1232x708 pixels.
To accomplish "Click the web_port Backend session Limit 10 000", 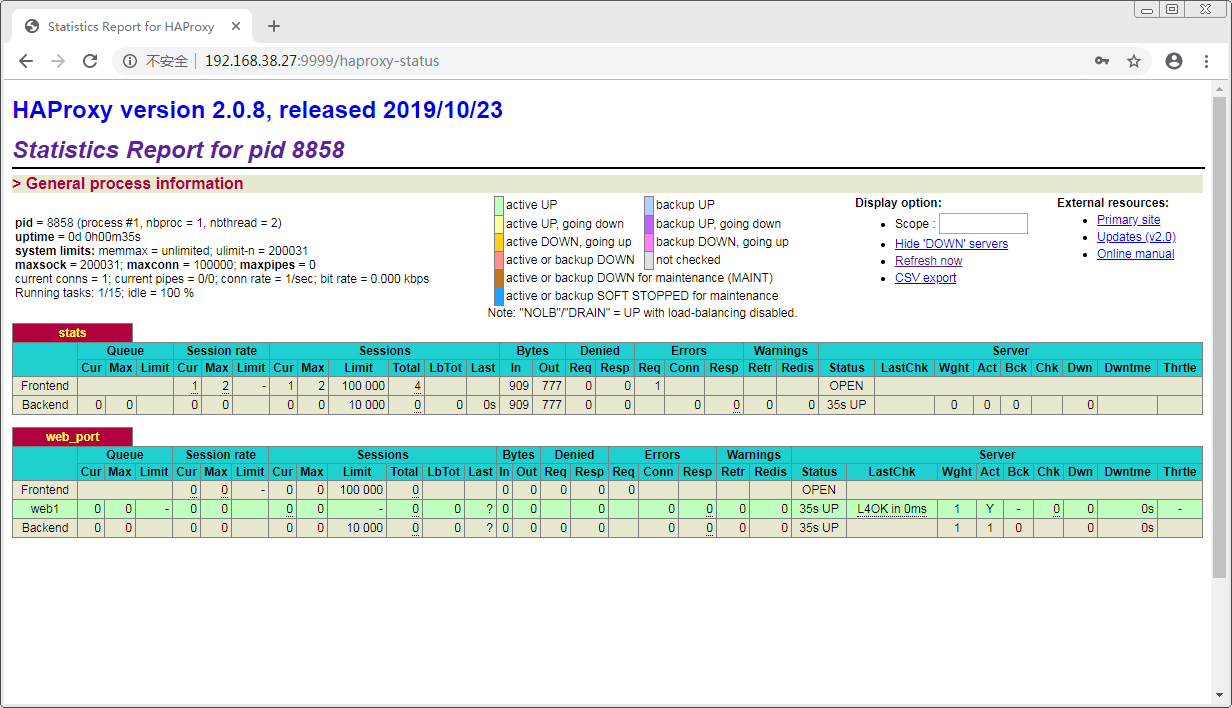I will 364,528.
